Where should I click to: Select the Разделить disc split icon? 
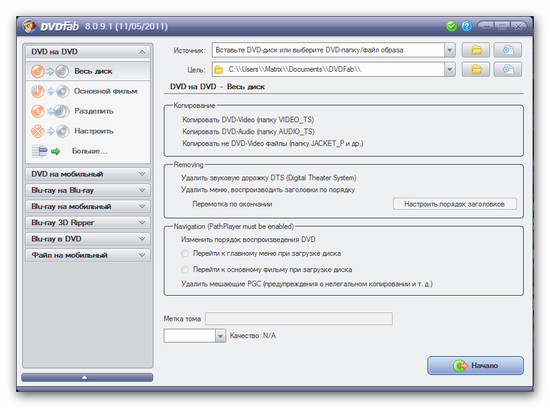pyautogui.click(x=49, y=111)
